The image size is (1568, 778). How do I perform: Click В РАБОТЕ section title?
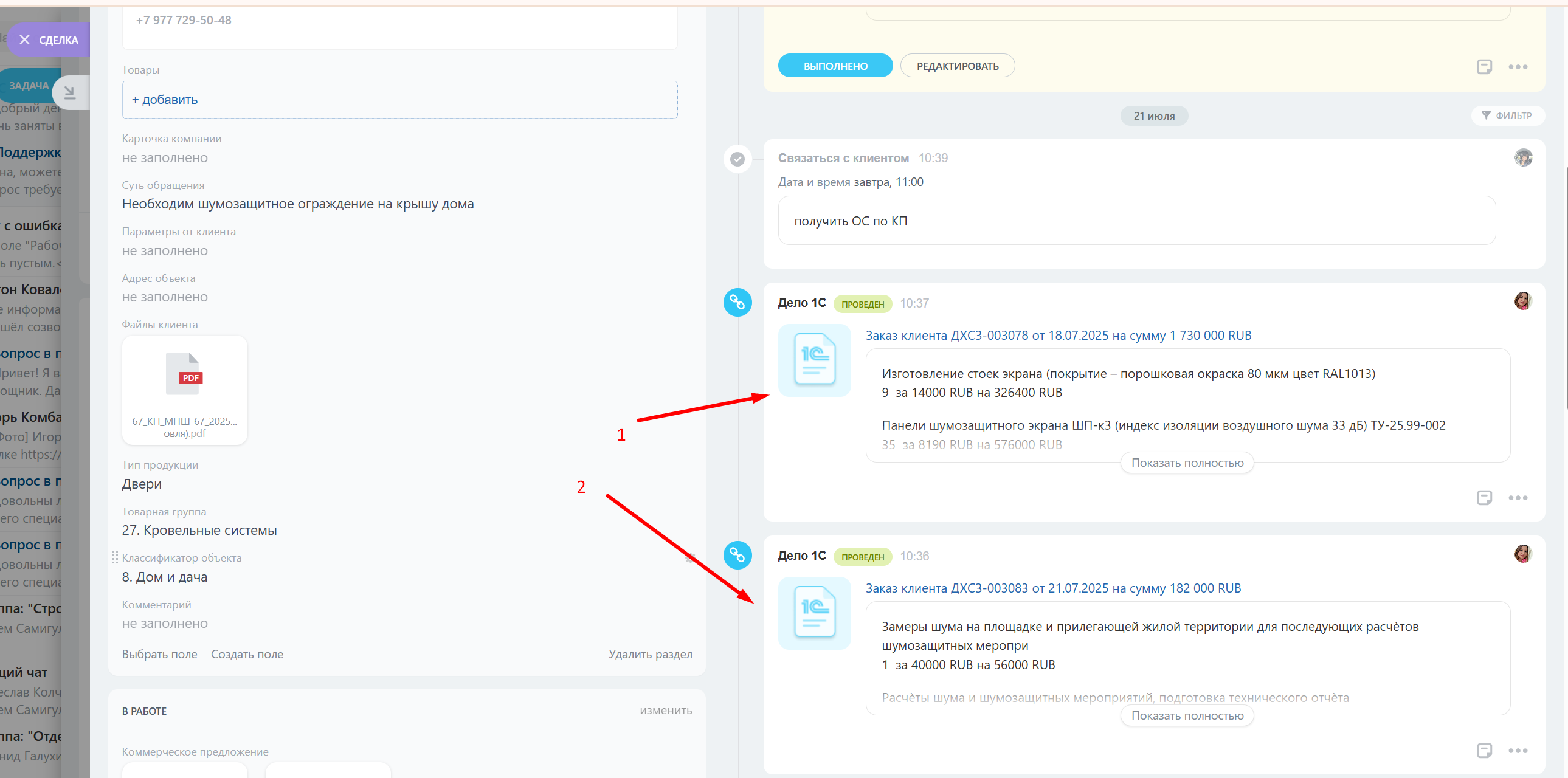[x=144, y=711]
